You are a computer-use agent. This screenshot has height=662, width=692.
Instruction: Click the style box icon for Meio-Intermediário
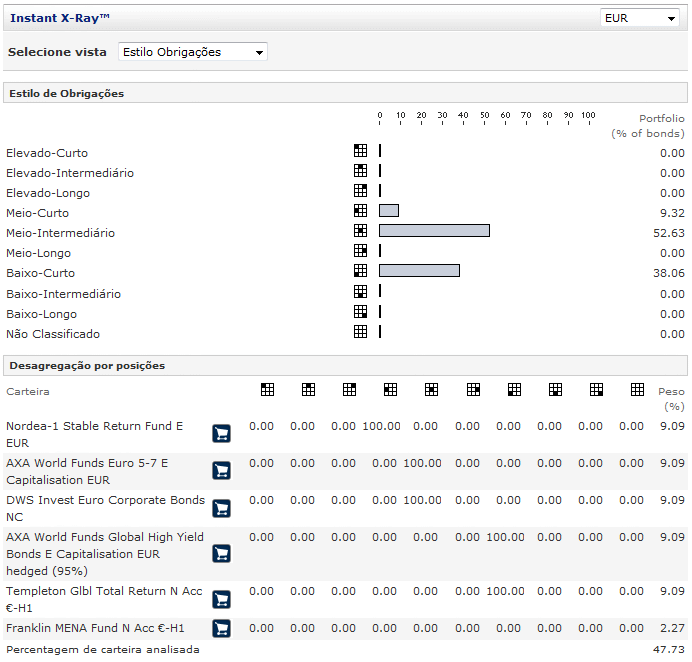pyautogui.click(x=360, y=230)
